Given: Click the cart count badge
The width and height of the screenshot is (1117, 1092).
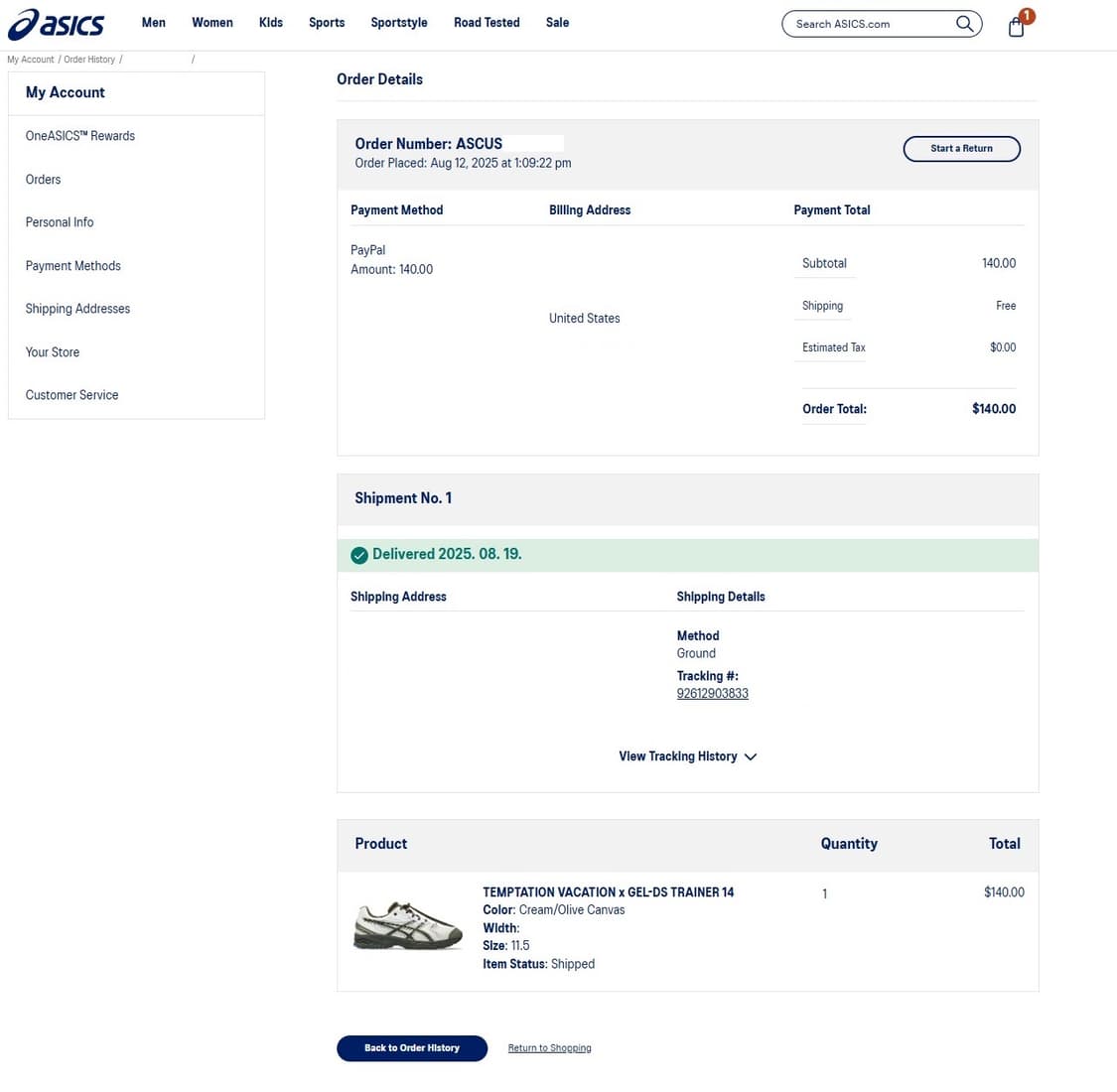Looking at the screenshot, I should point(1027,15).
